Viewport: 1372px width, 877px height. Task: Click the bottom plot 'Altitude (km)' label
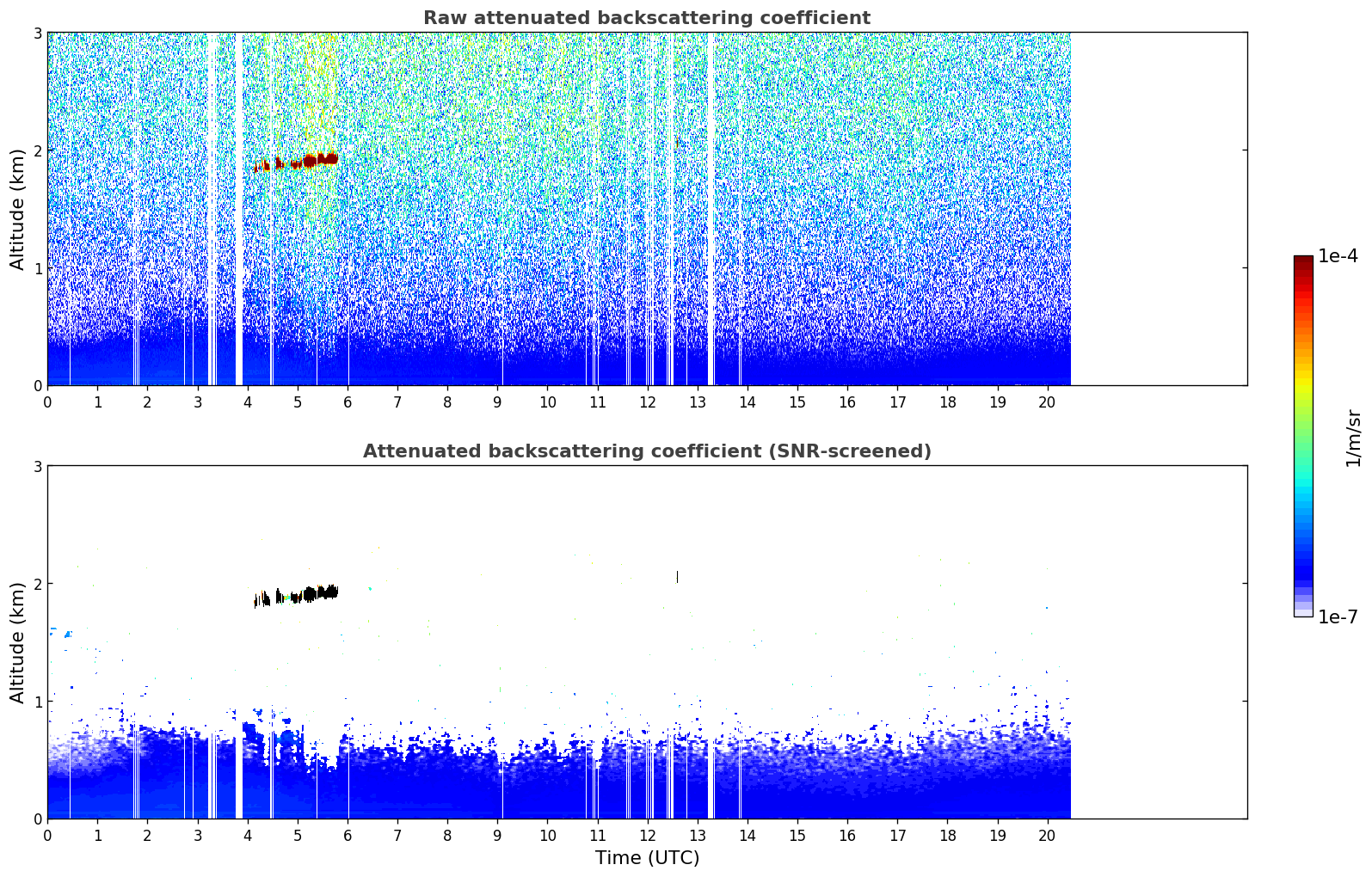17,642
